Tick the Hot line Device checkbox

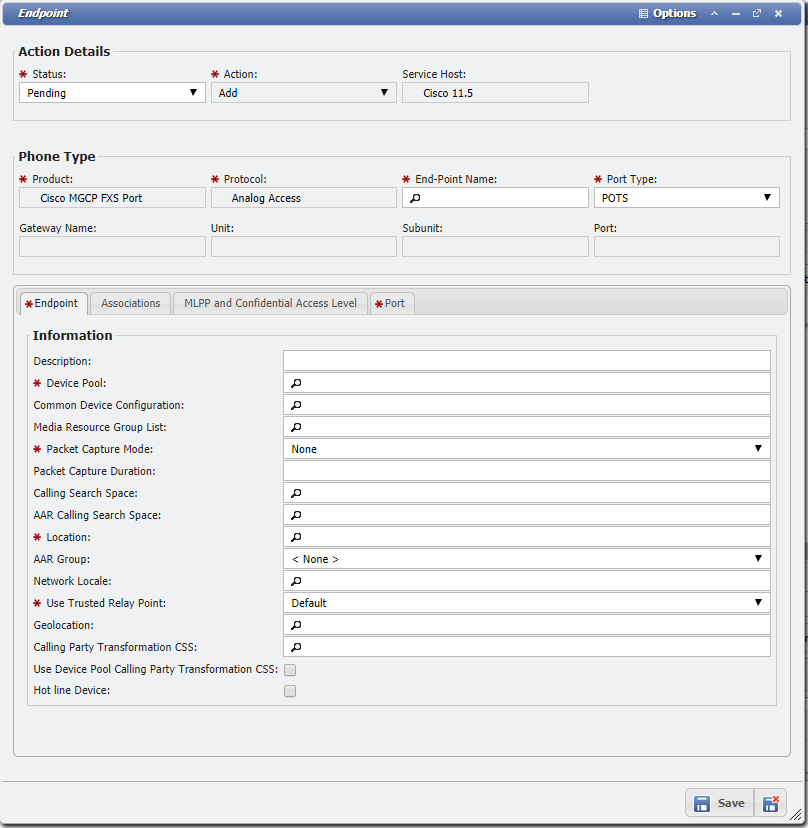click(290, 691)
